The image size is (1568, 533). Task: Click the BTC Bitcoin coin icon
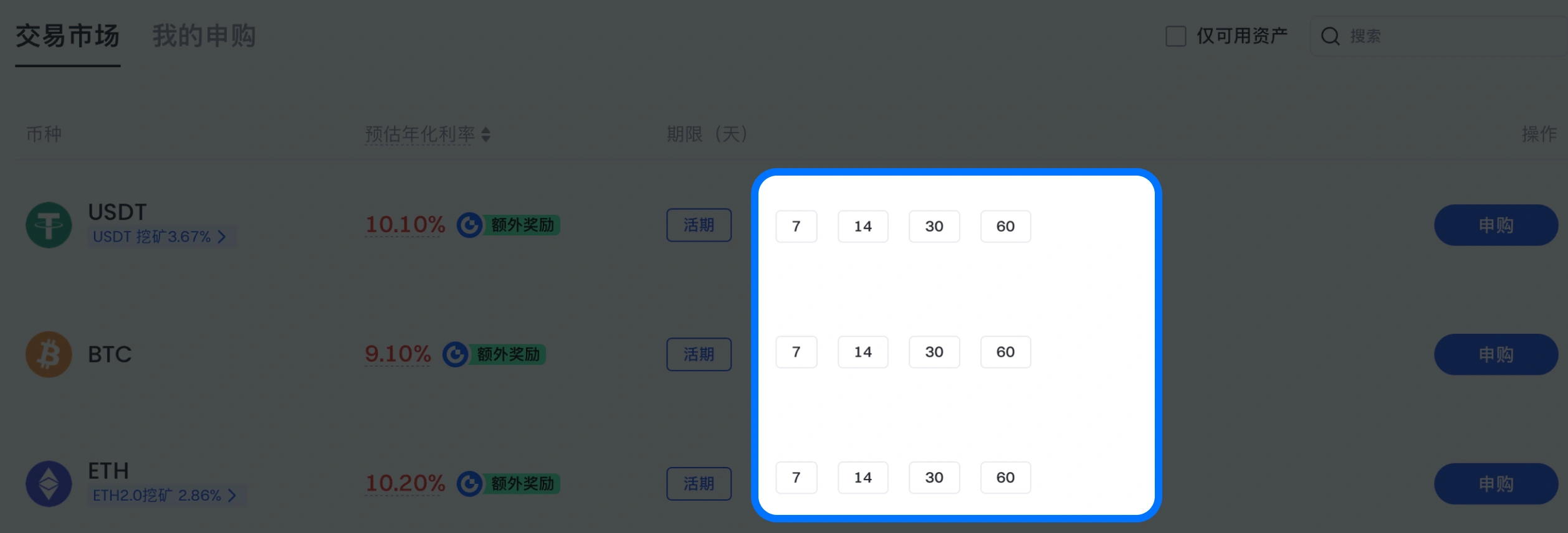49,354
